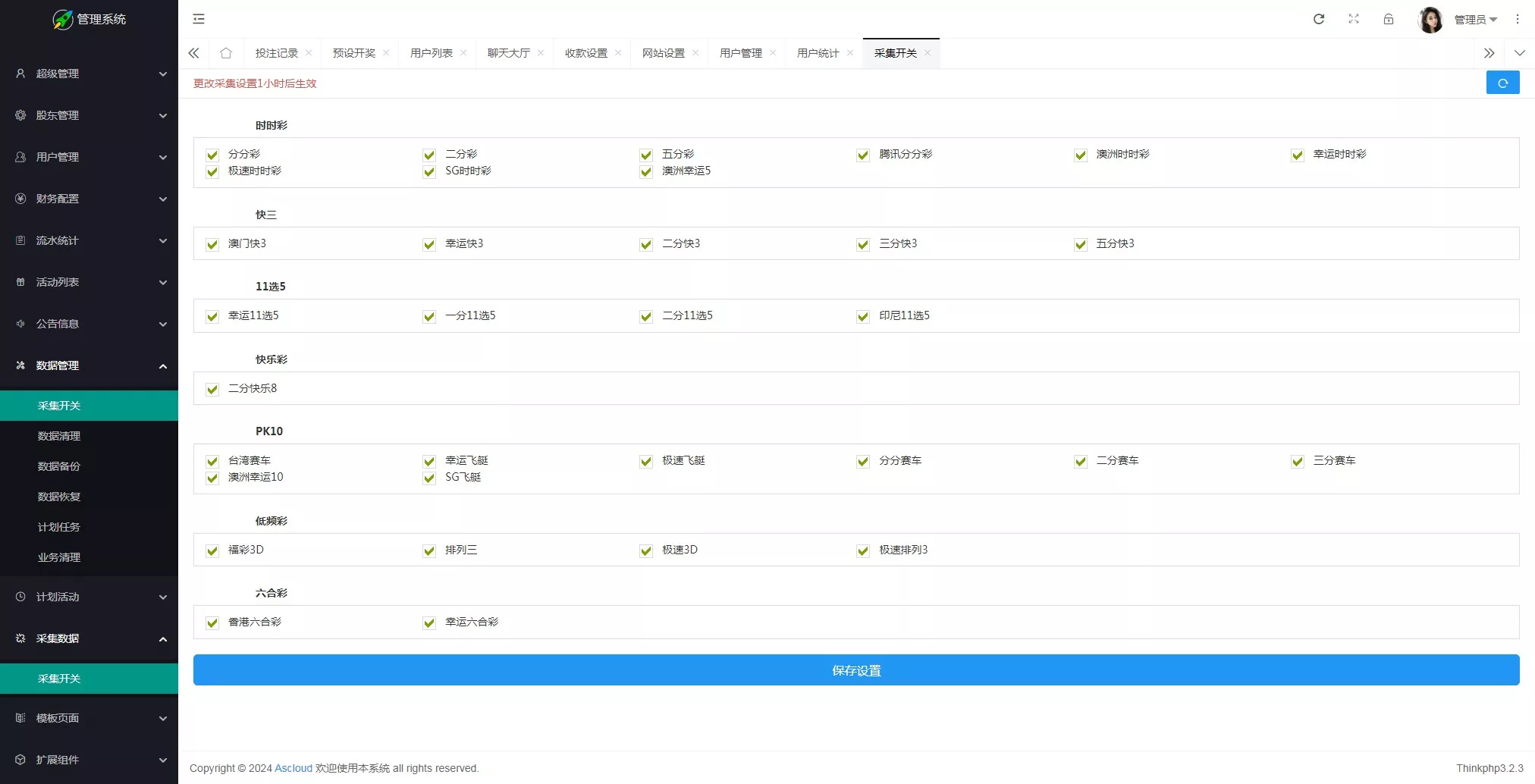Click the lock screen icon
1535x784 pixels.
pyautogui.click(x=1389, y=19)
